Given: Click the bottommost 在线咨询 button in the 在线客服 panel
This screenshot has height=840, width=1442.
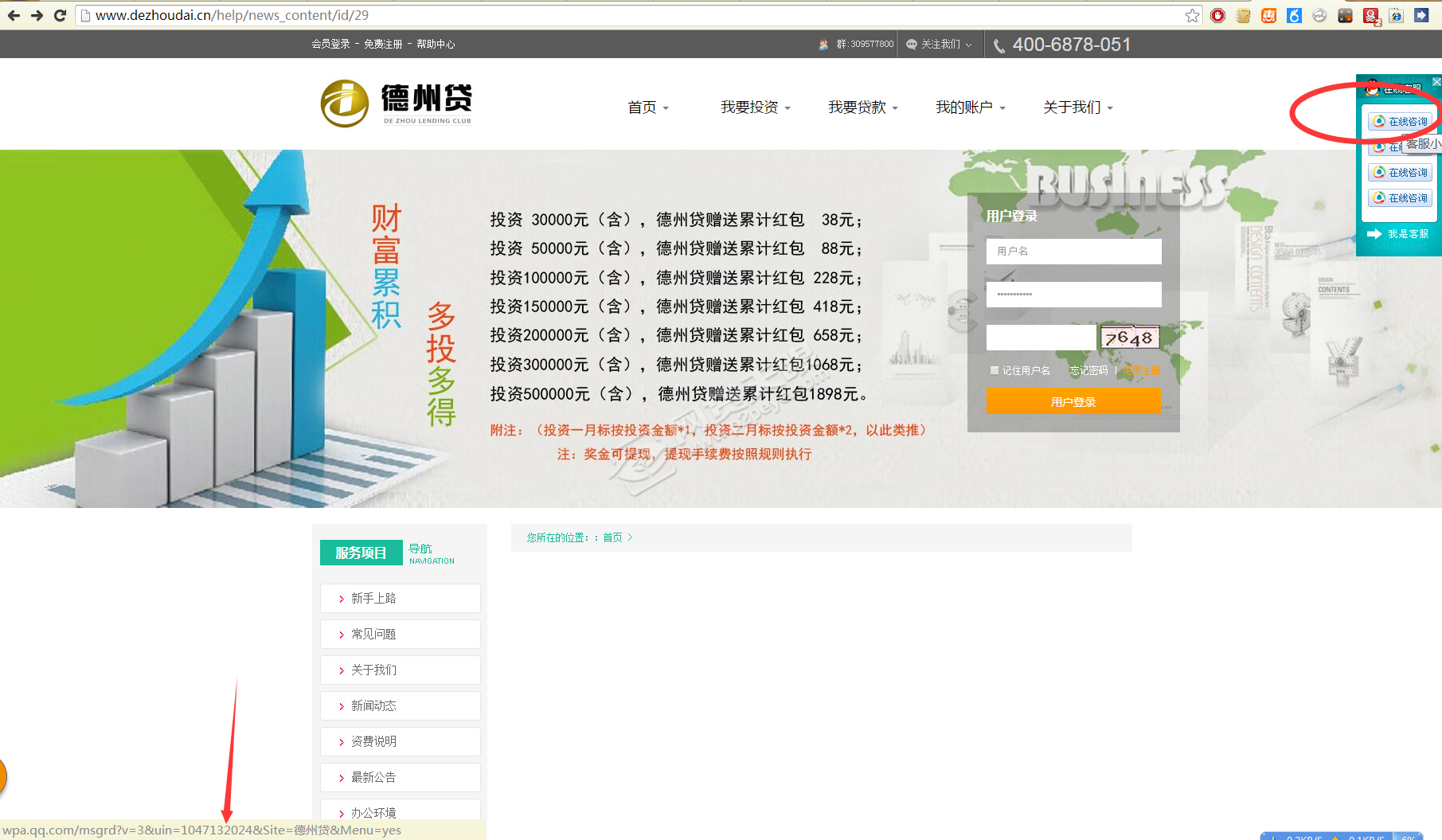Looking at the screenshot, I should point(1401,197).
